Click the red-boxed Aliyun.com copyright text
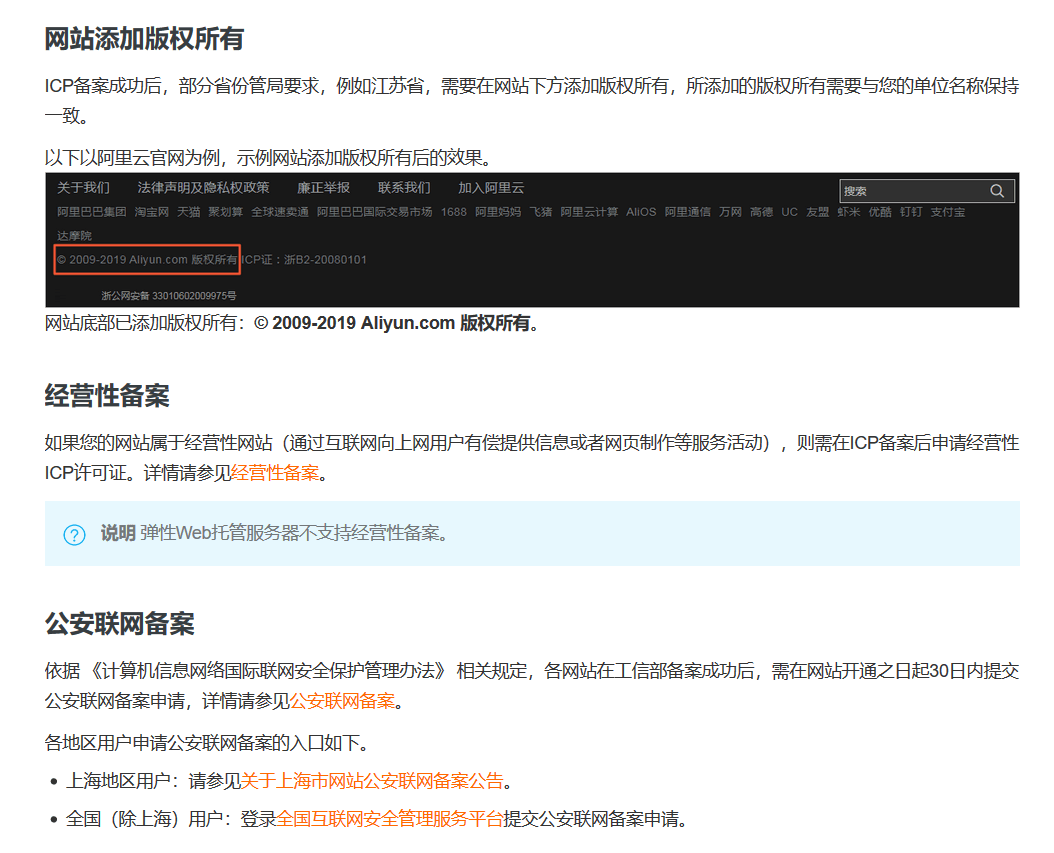This screenshot has height=853, width=1054. [147, 260]
